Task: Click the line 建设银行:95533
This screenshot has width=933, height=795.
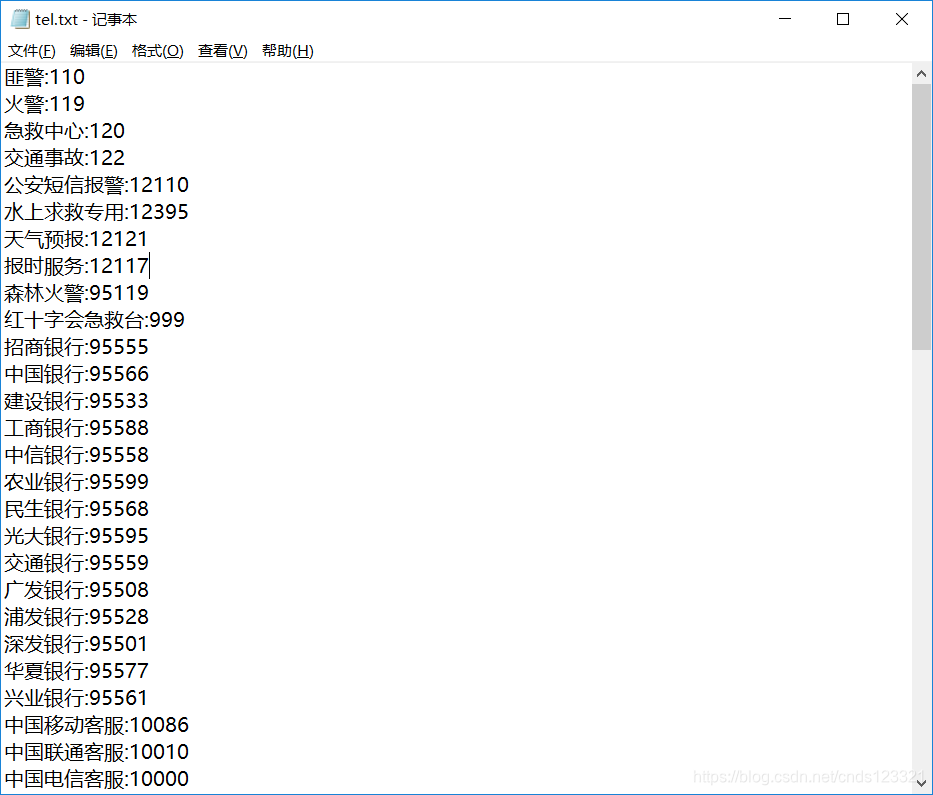Action: pos(76,401)
